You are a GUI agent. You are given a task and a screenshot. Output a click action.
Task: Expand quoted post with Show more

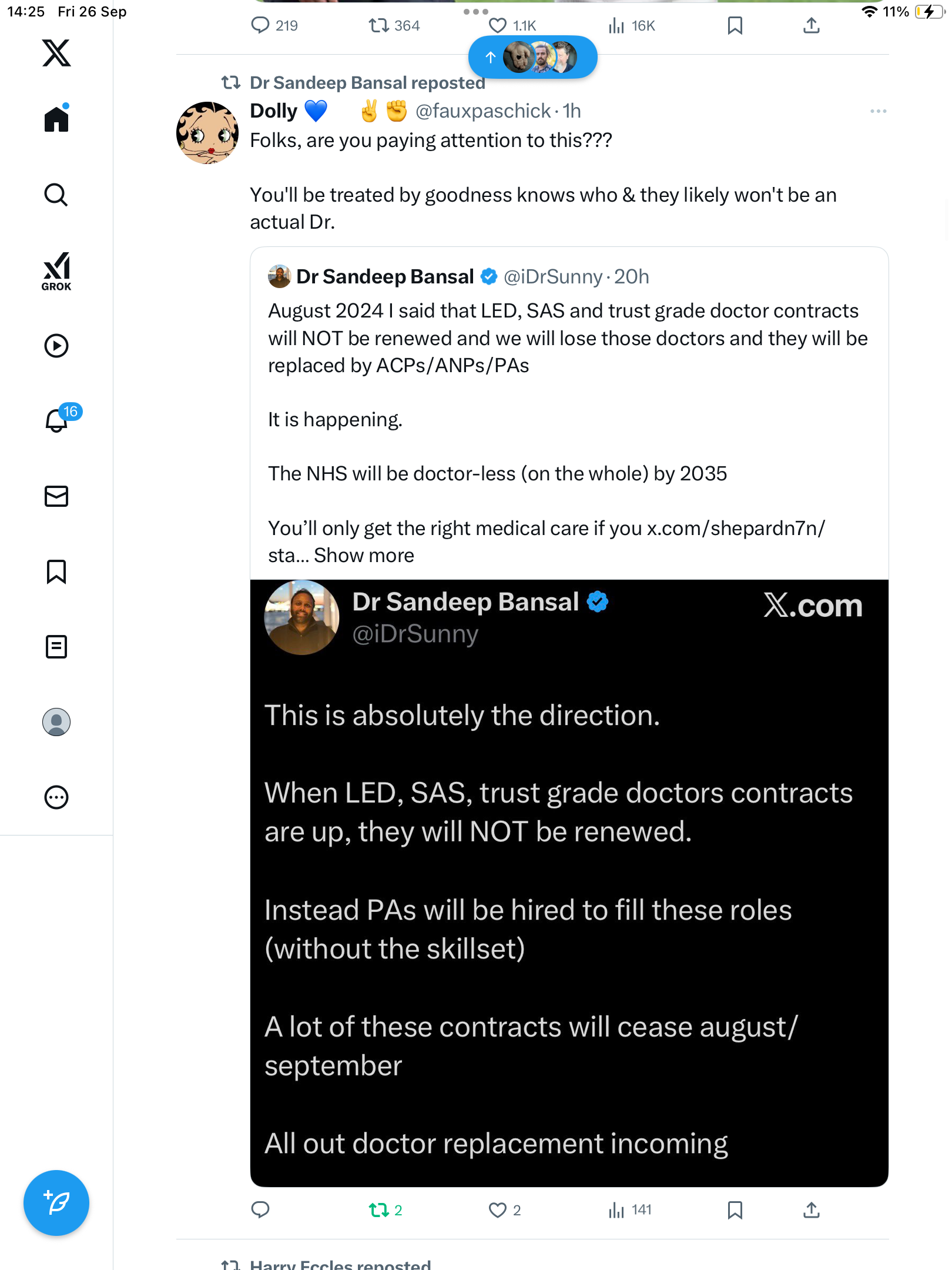click(364, 556)
